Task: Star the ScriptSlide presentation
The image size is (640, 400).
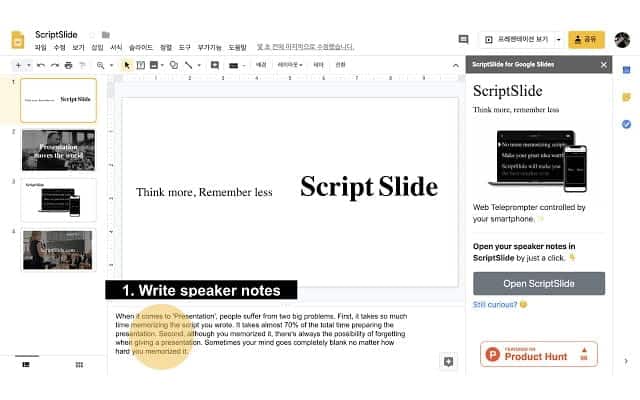Action: 92,35
